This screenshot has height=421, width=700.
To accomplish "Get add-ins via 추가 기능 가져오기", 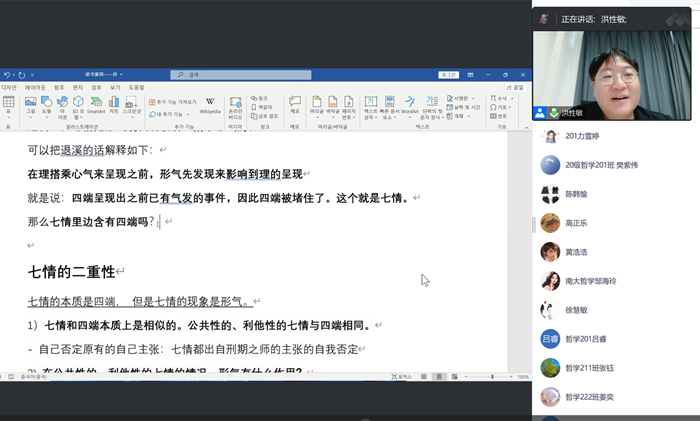I will 172,102.
